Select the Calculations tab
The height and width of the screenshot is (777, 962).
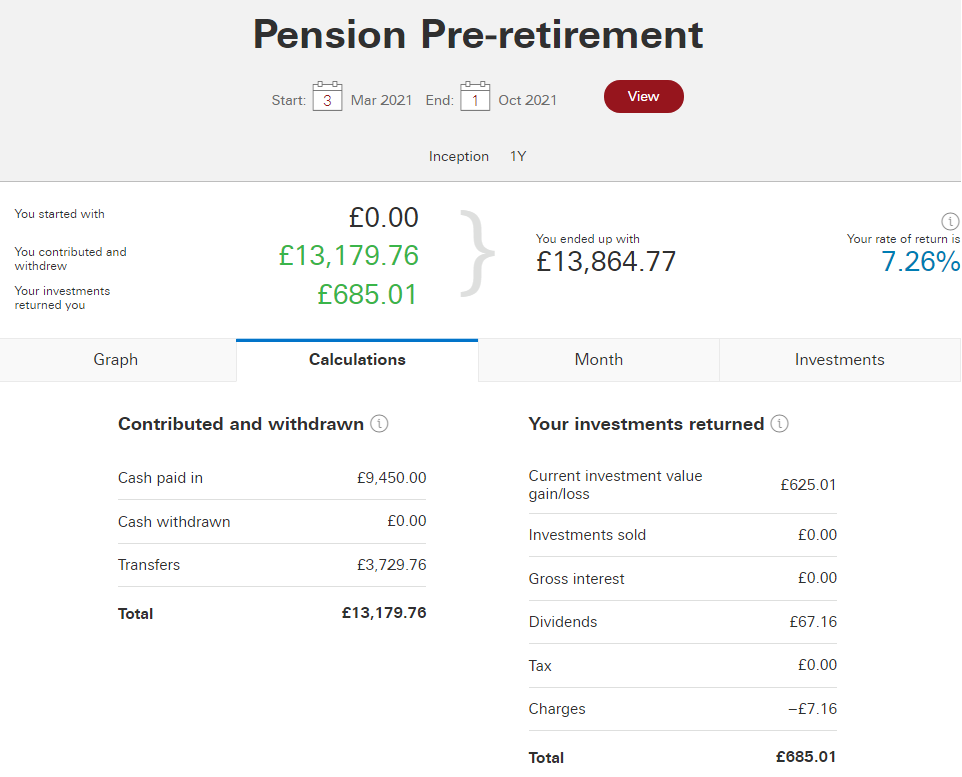pyautogui.click(x=357, y=360)
